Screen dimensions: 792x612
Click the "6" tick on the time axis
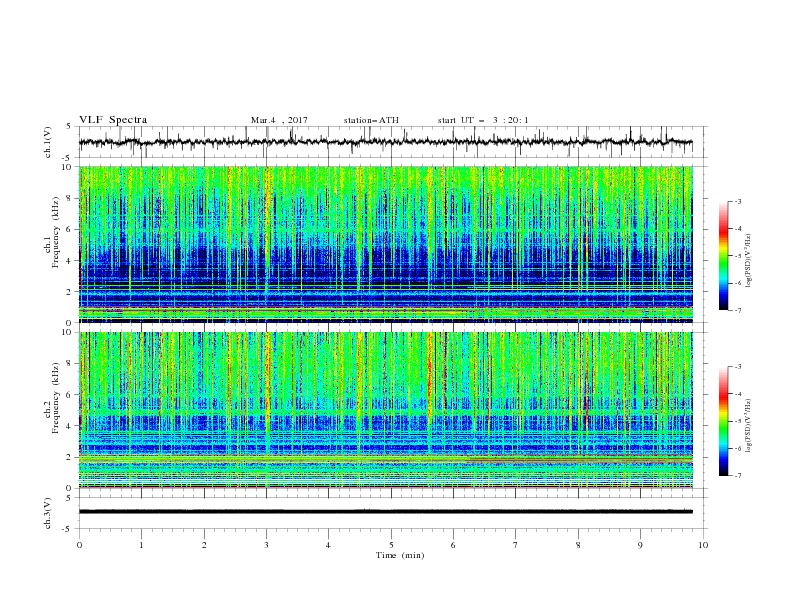point(453,545)
